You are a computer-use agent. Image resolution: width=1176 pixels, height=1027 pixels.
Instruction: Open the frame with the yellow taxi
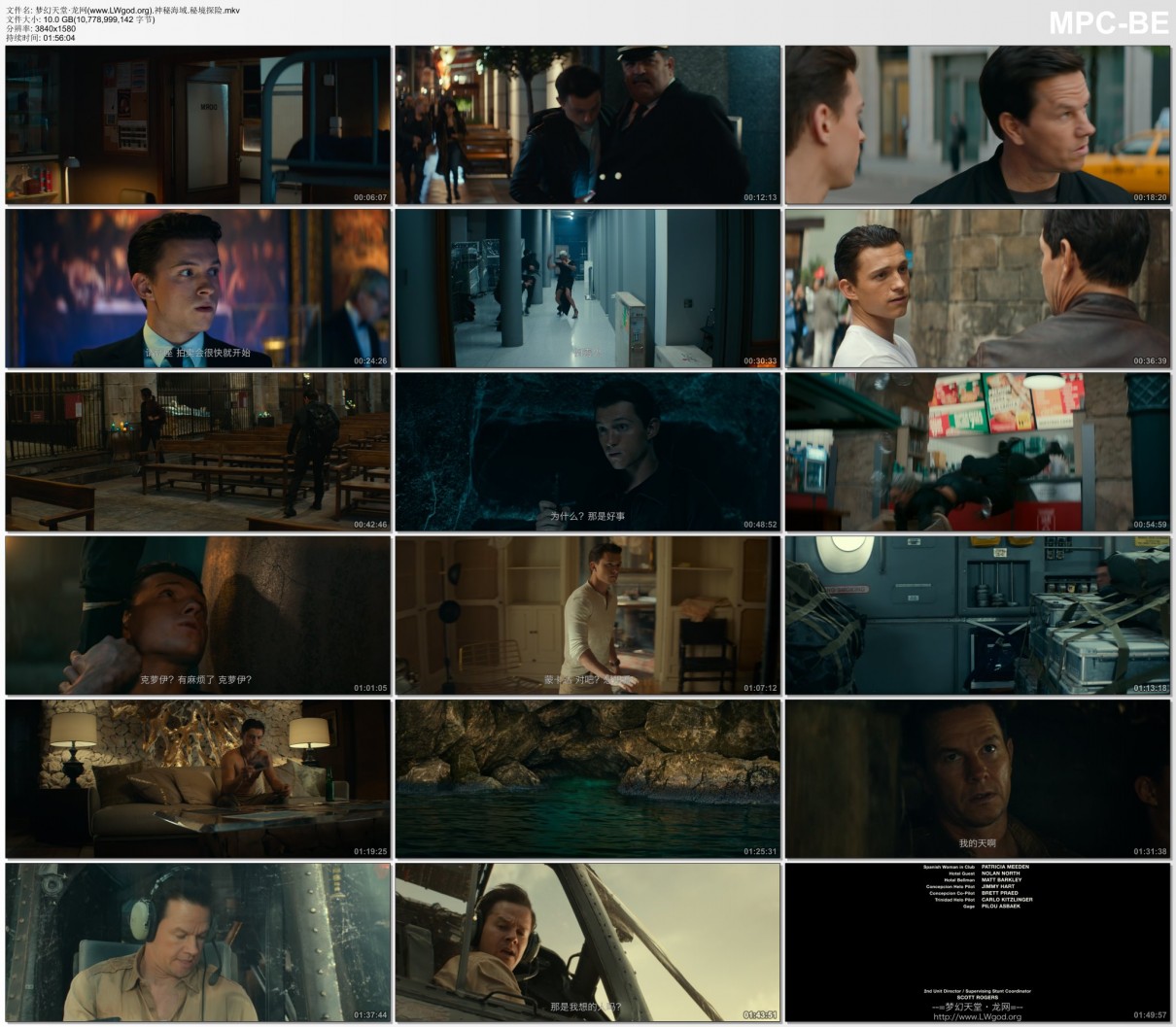pos(978,124)
